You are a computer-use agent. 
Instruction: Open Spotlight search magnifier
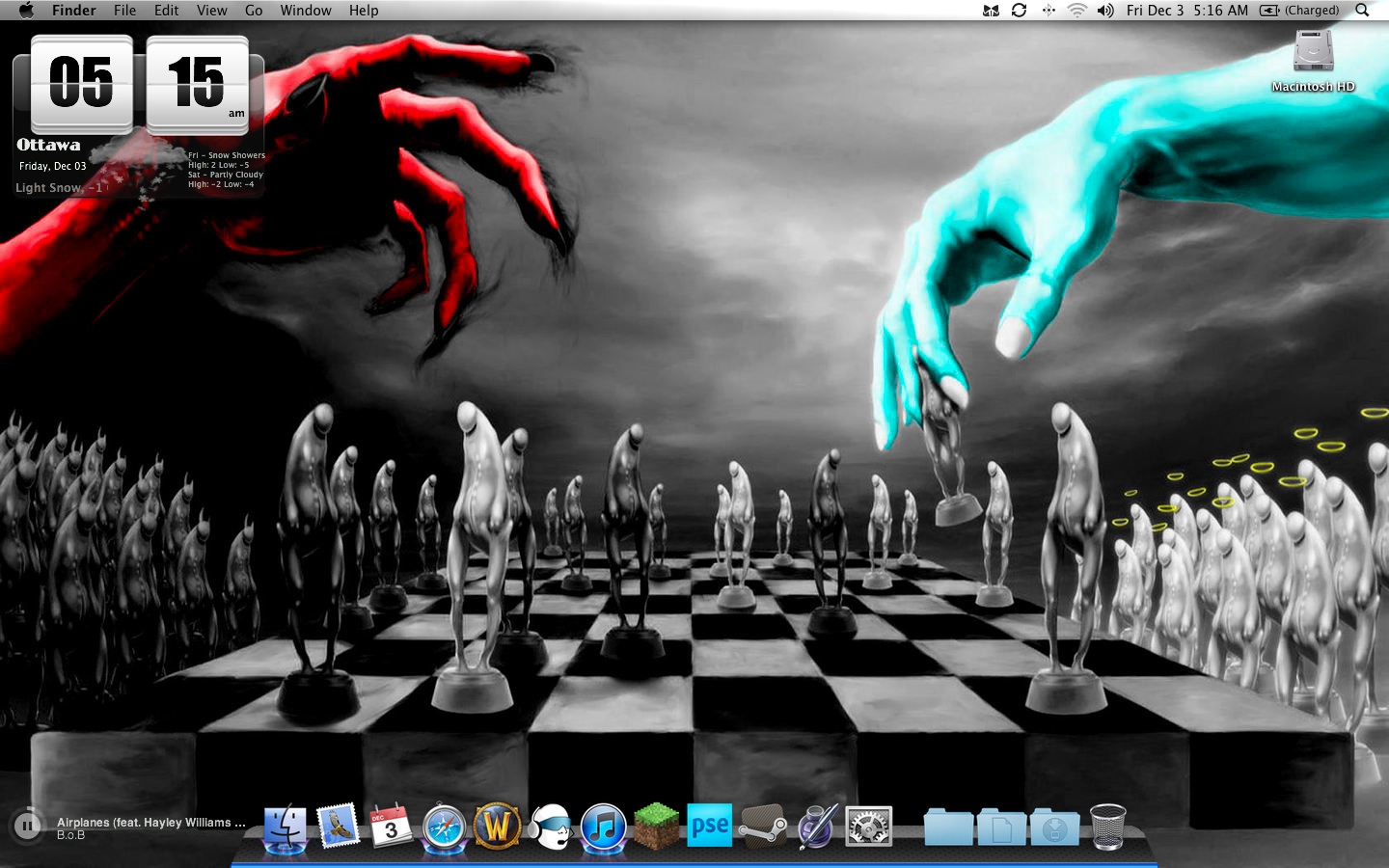pyautogui.click(x=1362, y=10)
